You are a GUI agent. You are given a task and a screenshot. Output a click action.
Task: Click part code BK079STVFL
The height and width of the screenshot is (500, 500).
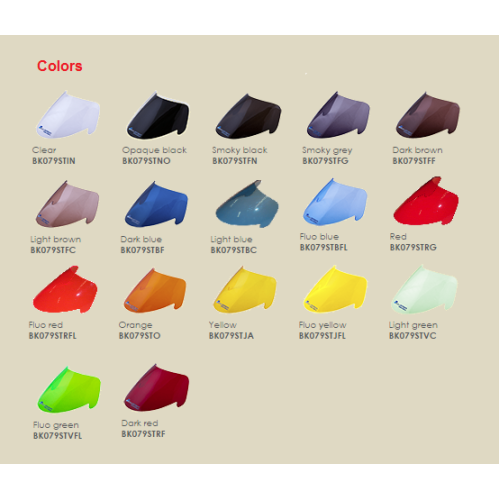pos(57,435)
